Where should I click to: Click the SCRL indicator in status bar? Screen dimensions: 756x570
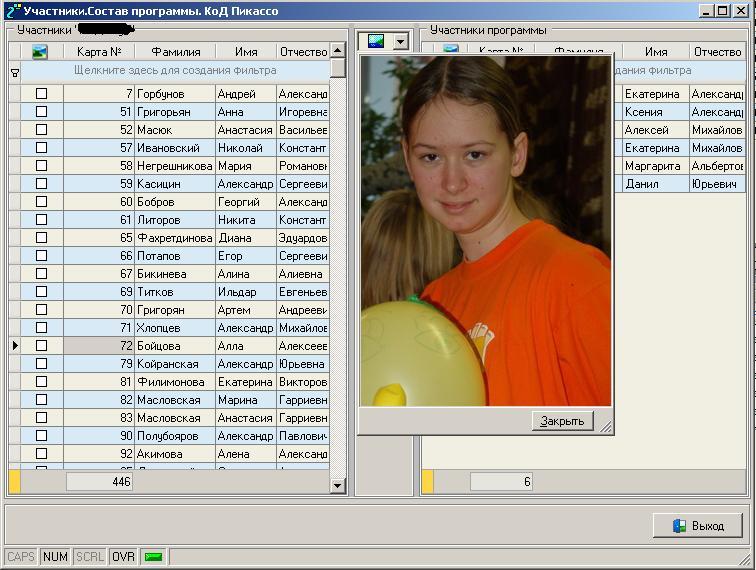pos(90,557)
